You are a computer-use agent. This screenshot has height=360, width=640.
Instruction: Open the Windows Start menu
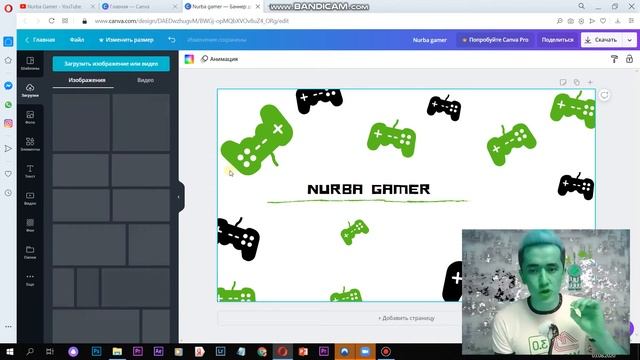(9, 351)
